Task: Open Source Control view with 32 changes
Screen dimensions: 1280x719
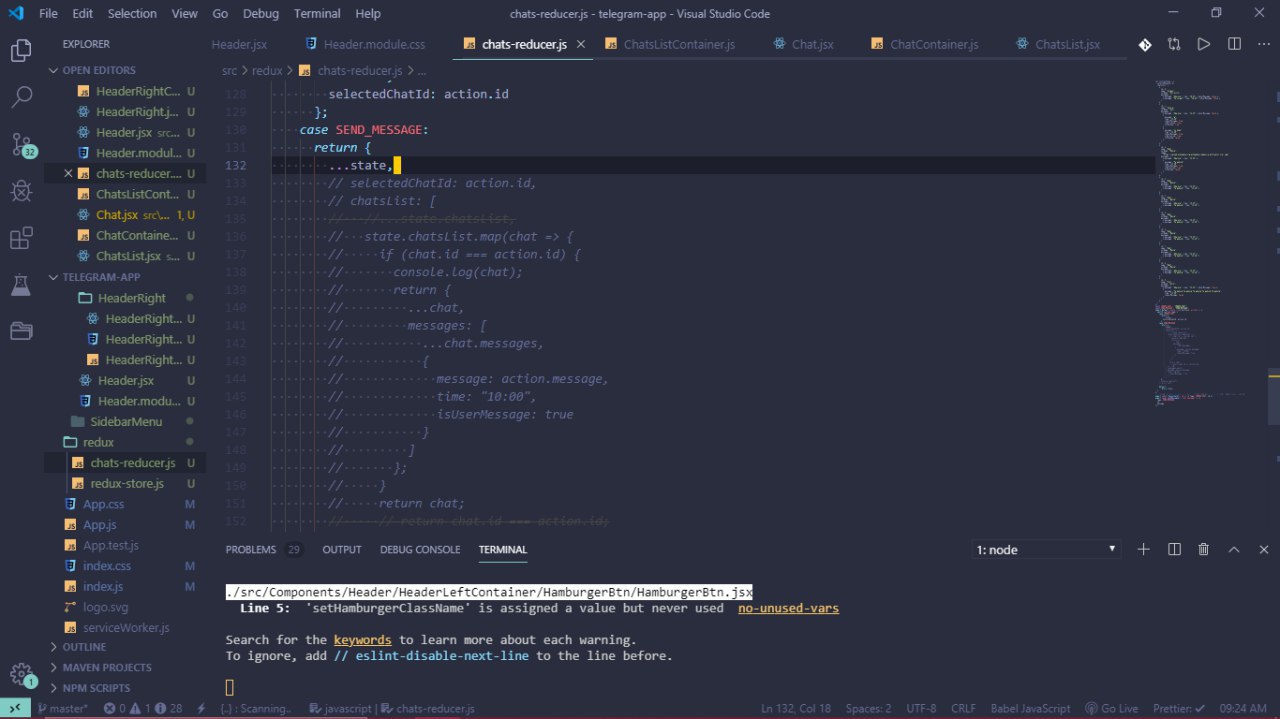Action: [x=22, y=144]
